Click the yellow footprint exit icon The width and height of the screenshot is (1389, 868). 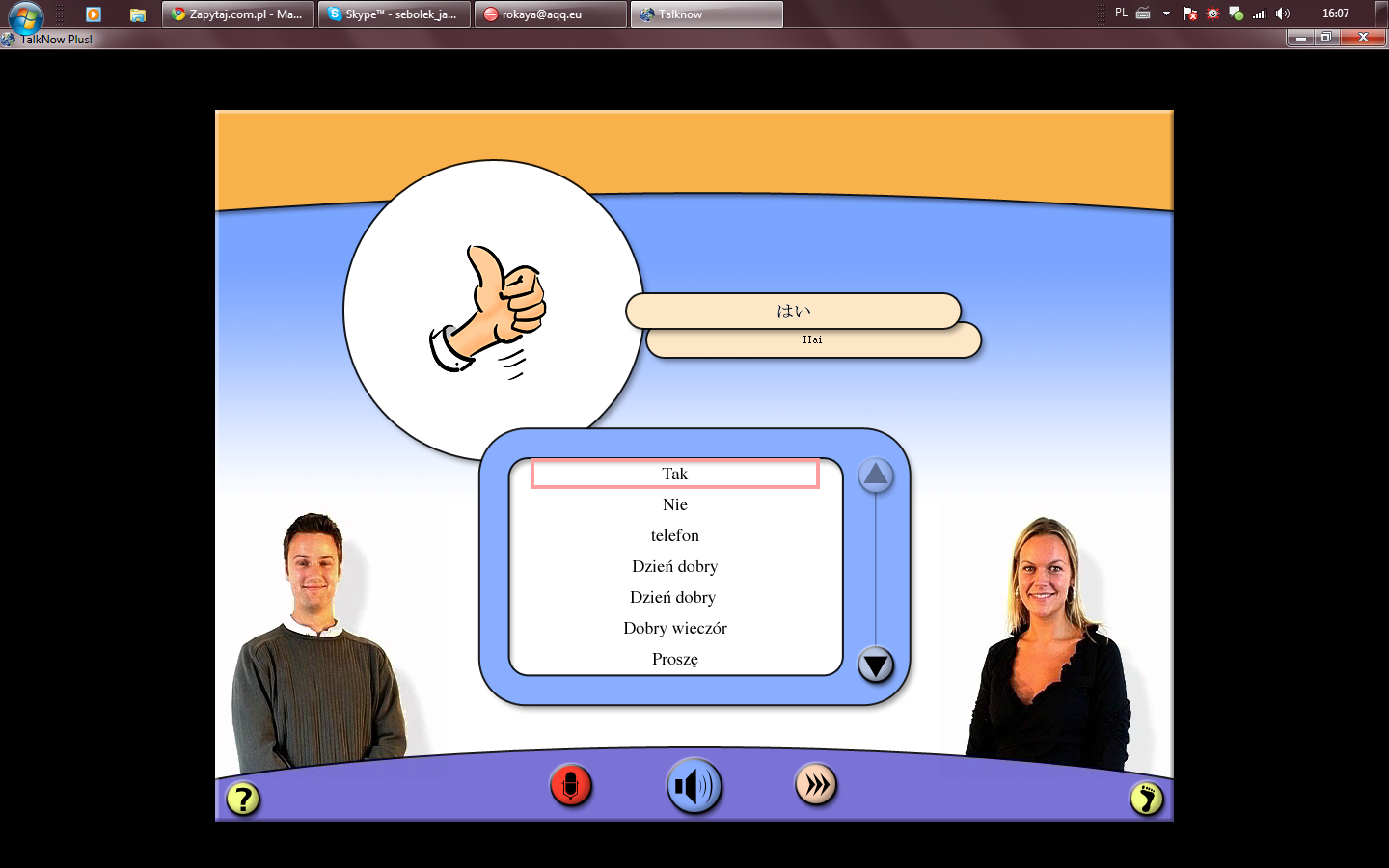(x=1146, y=799)
